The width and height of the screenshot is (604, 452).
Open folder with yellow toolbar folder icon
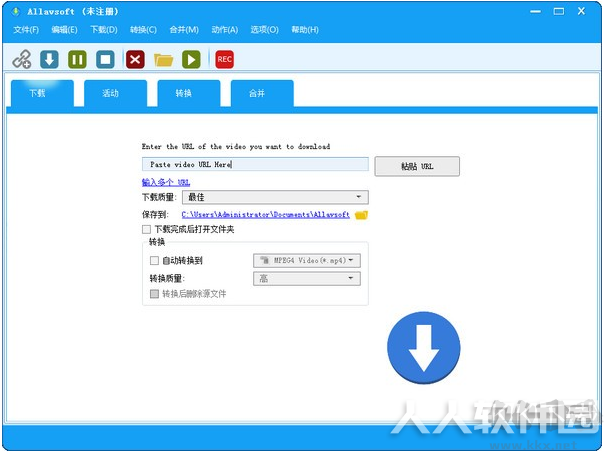[x=163, y=60]
